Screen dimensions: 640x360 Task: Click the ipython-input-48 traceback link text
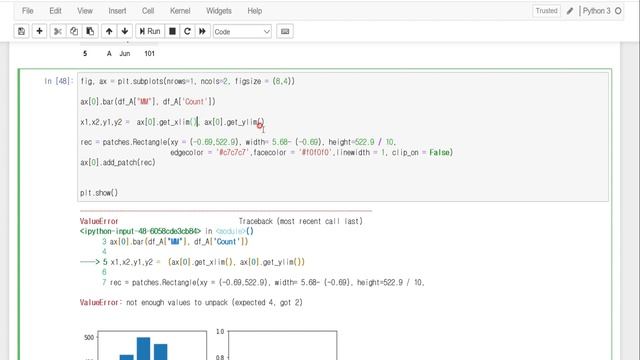pyautogui.click(x=140, y=231)
